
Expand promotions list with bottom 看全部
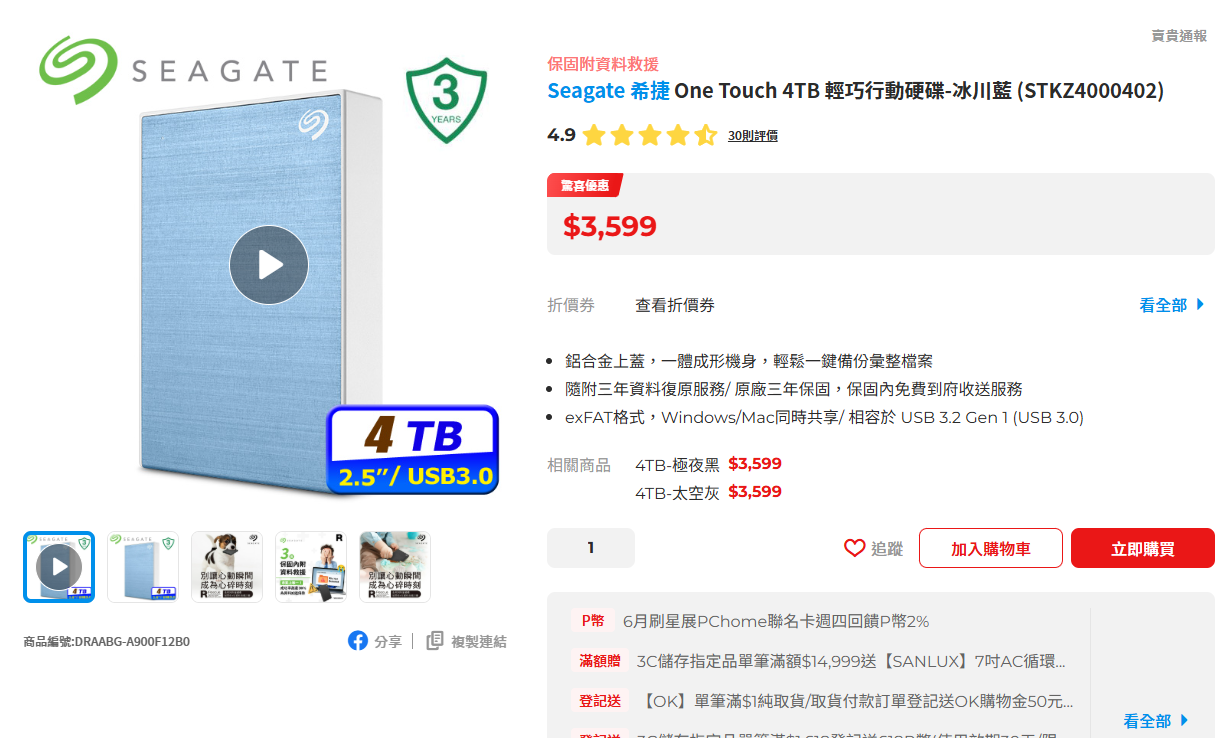1156,720
